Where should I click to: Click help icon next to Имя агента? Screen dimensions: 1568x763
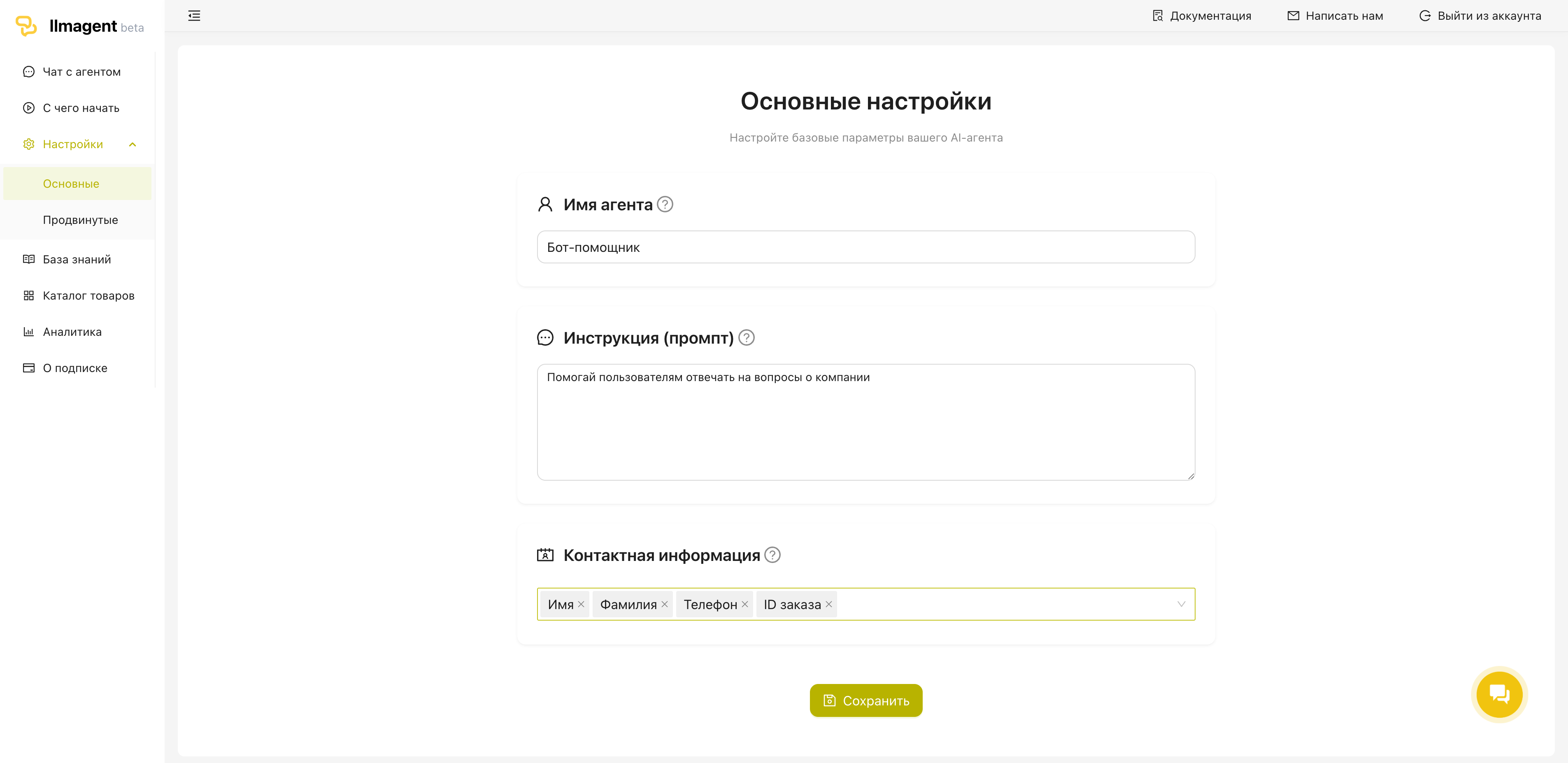point(665,205)
